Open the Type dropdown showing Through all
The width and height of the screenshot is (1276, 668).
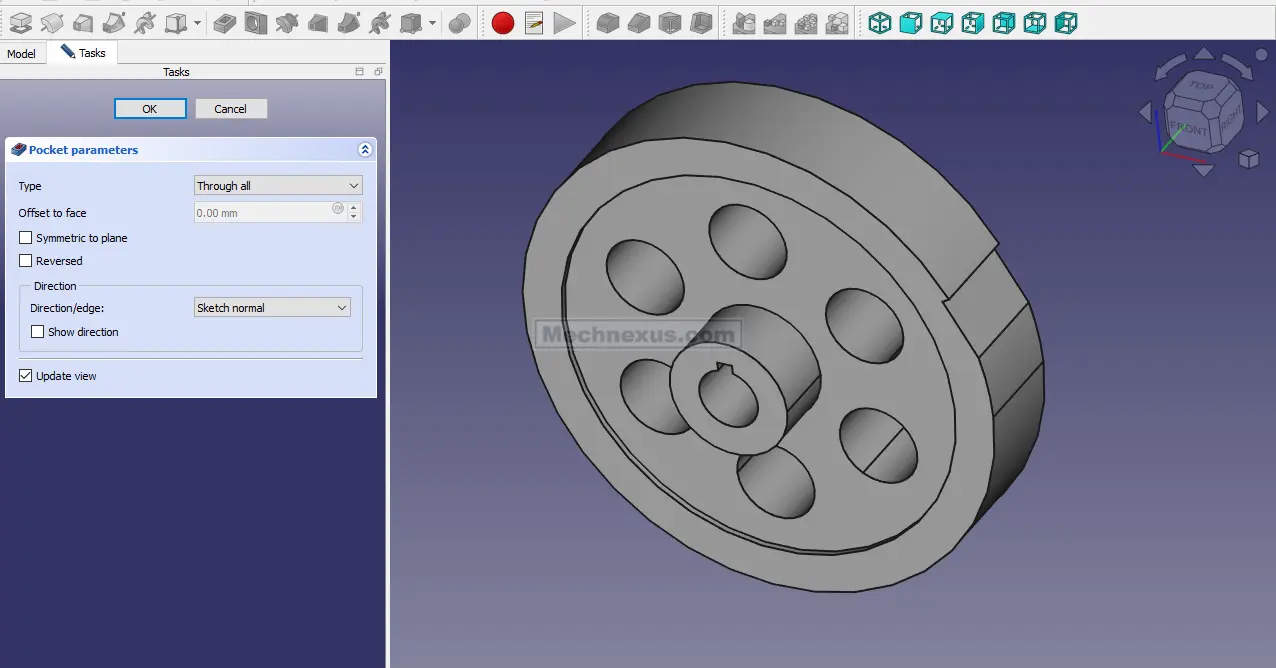tap(277, 186)
